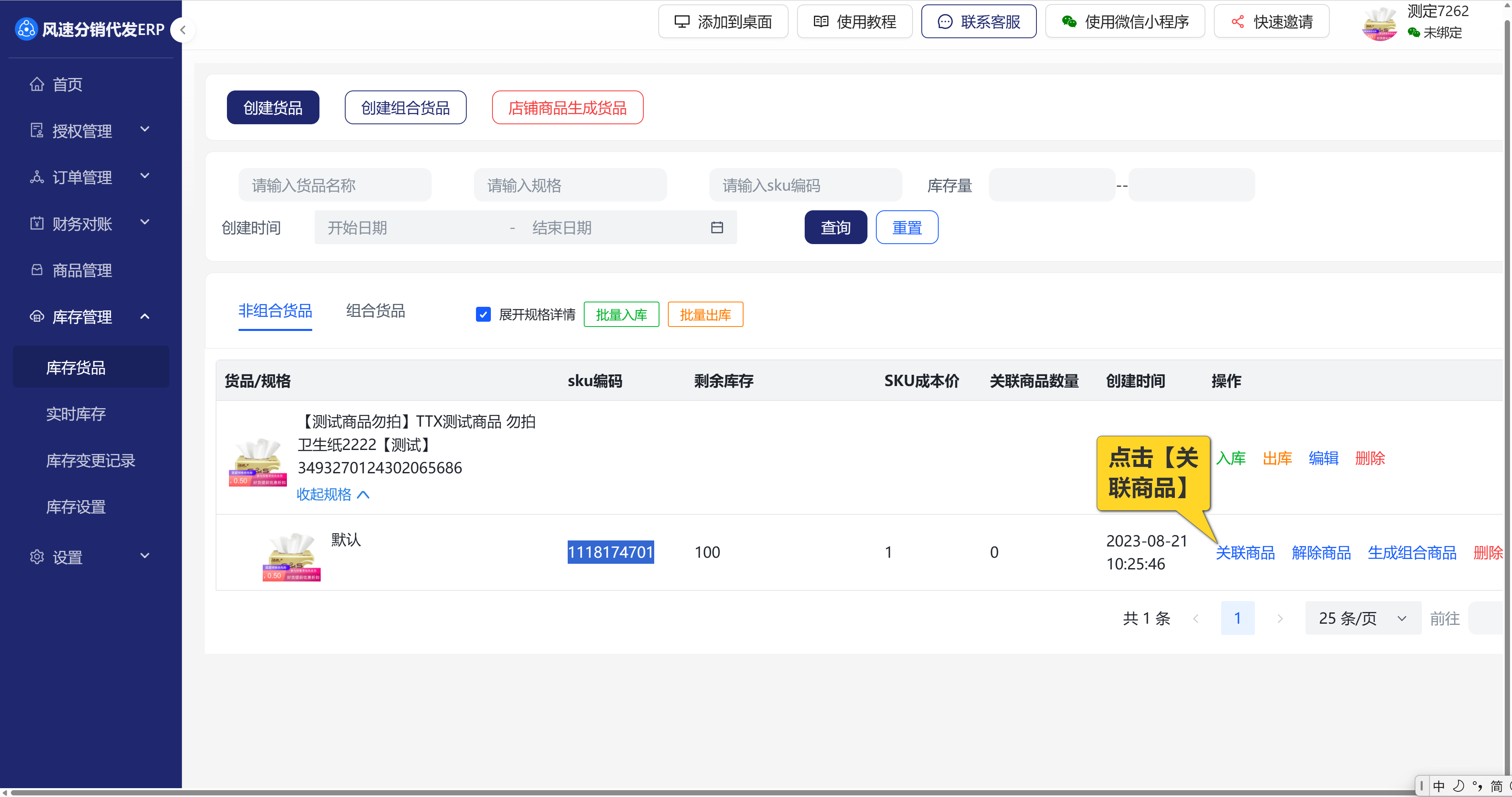This screenshot has height=797, width=1512.
Task: Uncheck the 展开规格详情 checkbox
Action: [x=483, y=314]
